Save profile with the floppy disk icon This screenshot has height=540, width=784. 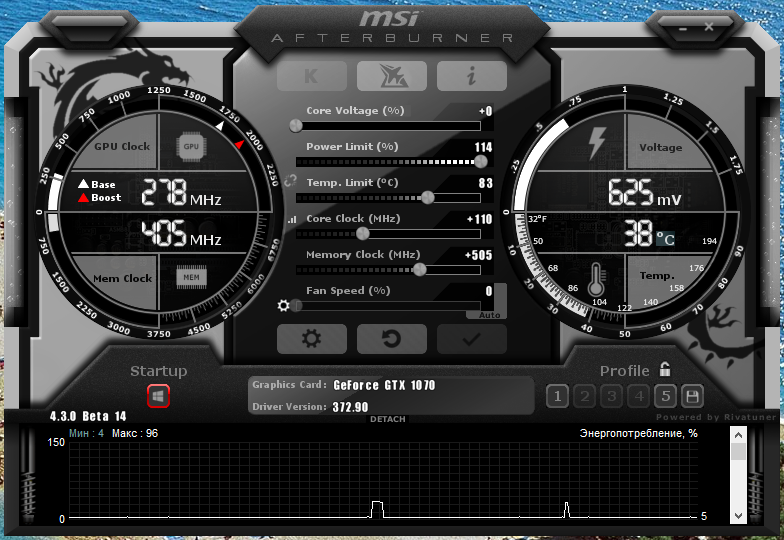[692, 396]
